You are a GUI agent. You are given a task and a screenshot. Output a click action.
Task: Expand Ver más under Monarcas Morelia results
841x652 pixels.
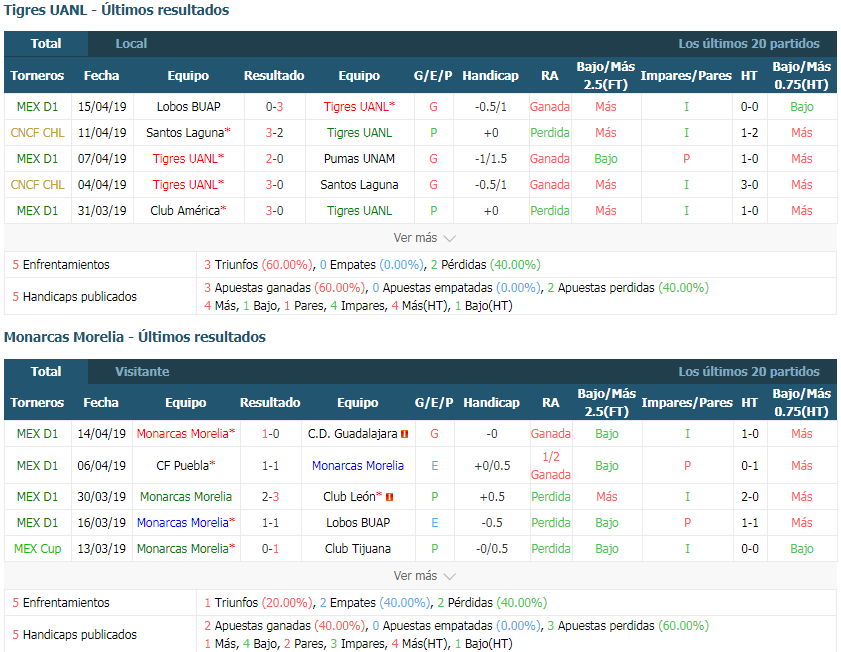pyautogui.click(x=424, y=575)
